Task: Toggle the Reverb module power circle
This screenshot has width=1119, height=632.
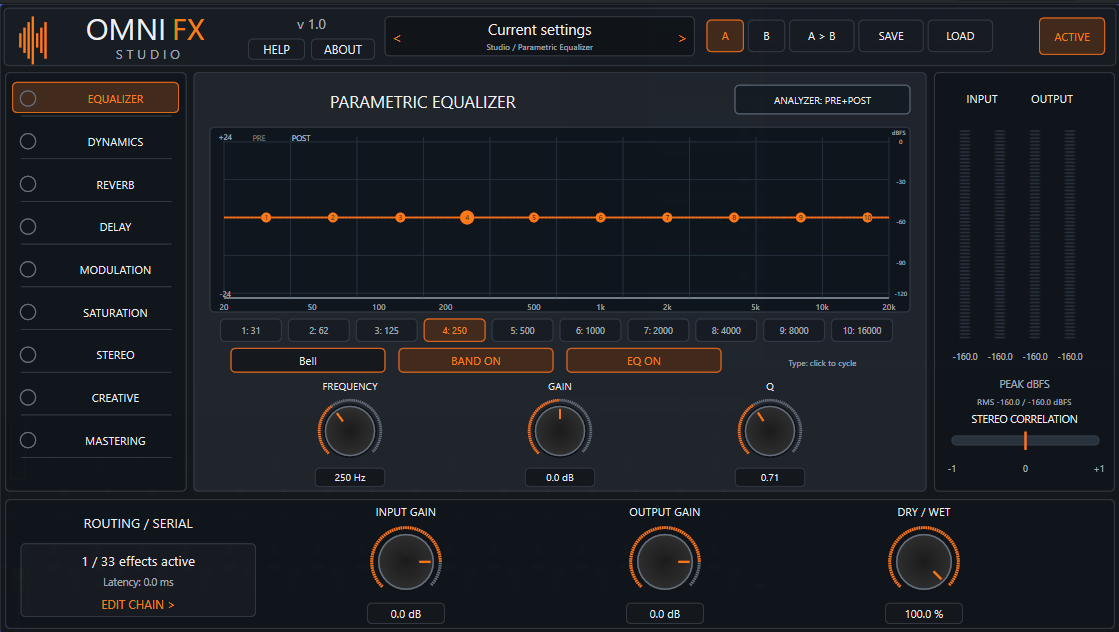Action: click(28, 184)
